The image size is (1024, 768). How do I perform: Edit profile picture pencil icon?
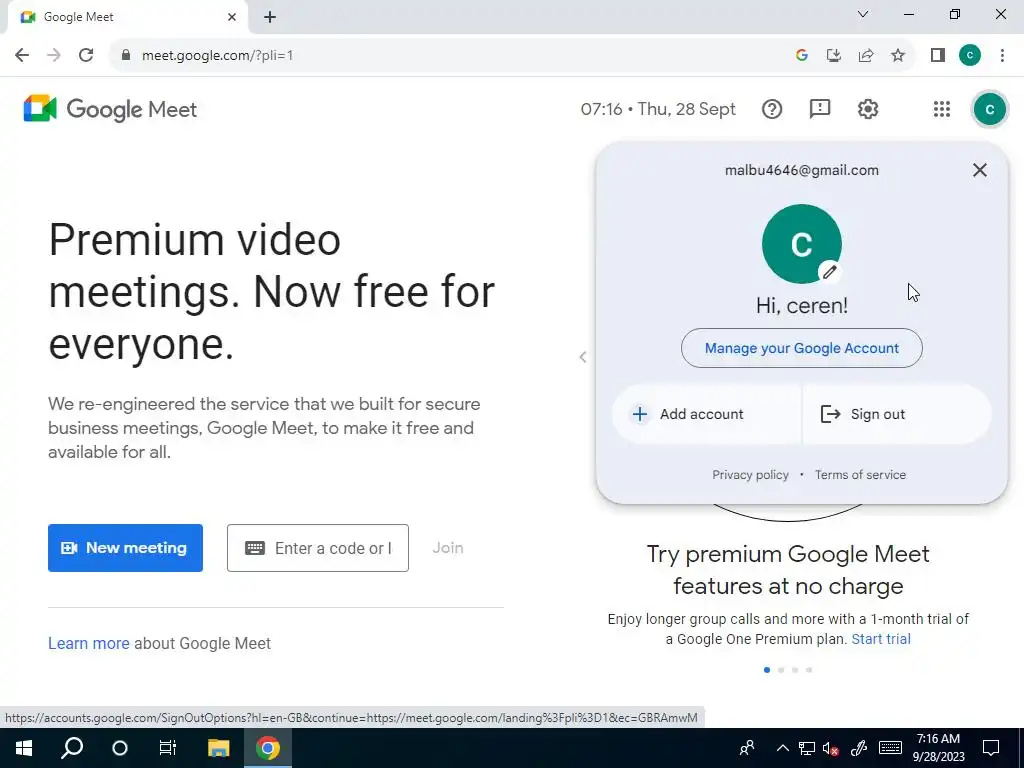click(829, 272)
